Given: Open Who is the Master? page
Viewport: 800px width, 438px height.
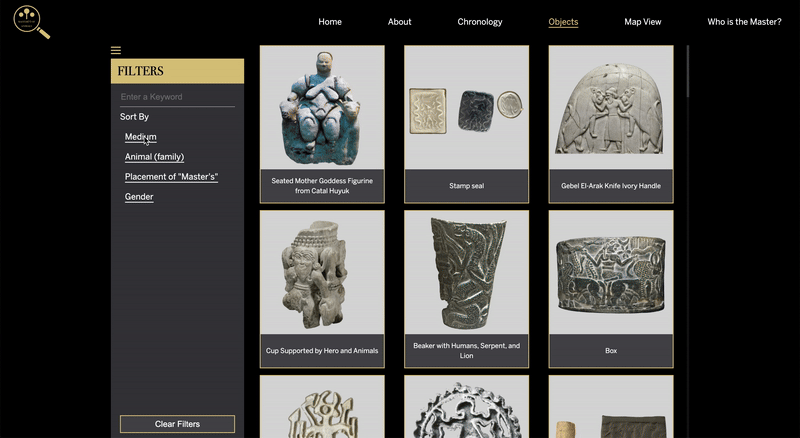Looking at the screenshot, I should [744, 22].
